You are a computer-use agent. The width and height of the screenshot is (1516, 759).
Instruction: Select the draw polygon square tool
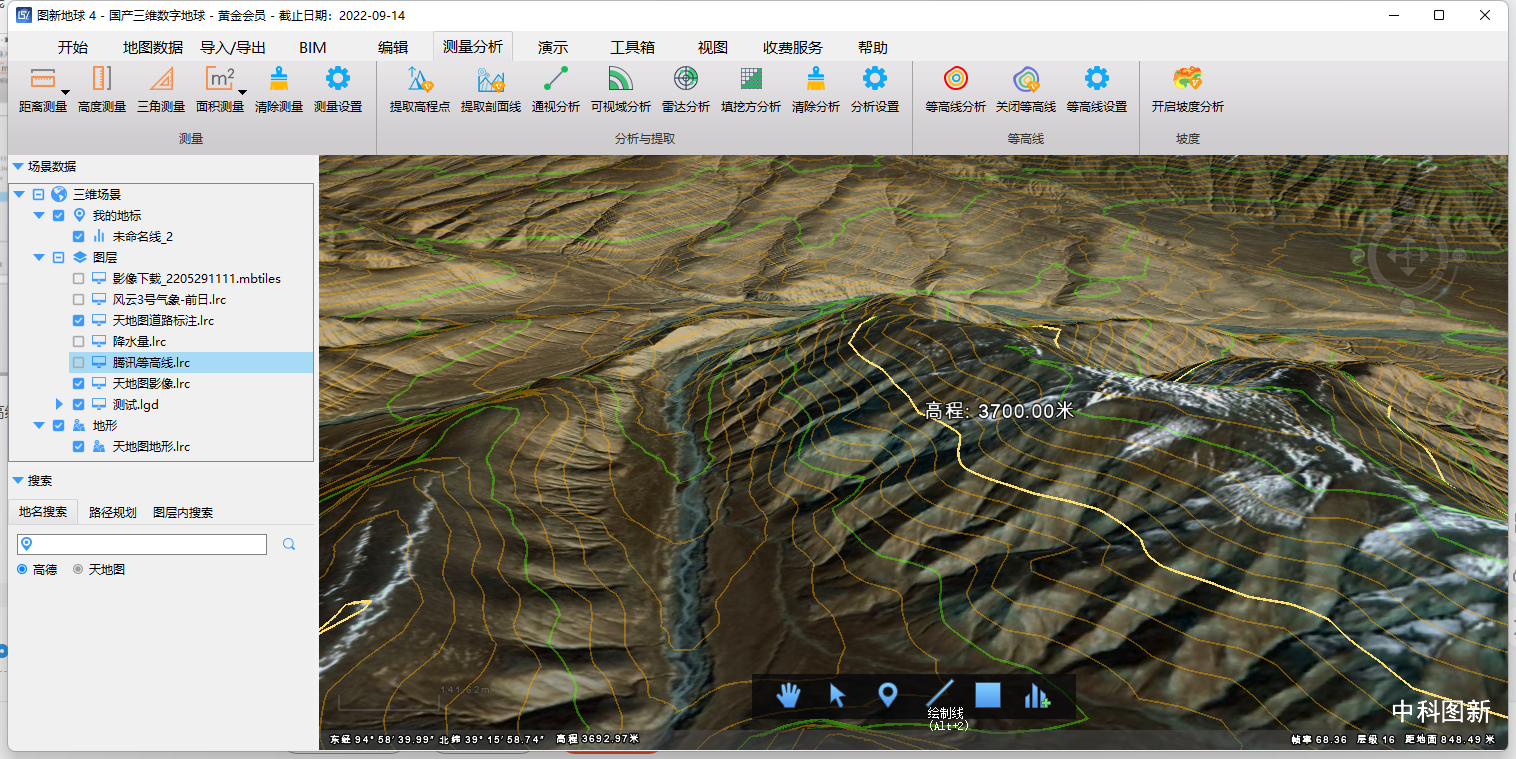988,695
